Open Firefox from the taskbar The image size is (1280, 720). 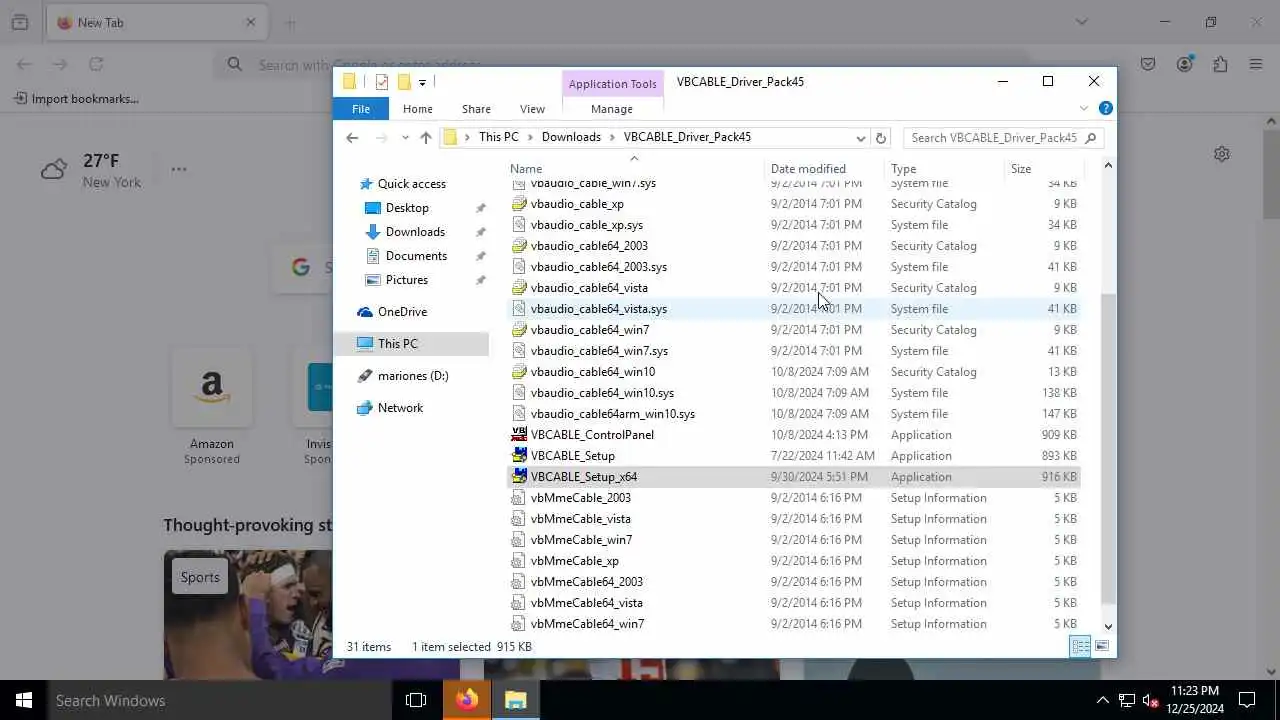tap(467, 700)
